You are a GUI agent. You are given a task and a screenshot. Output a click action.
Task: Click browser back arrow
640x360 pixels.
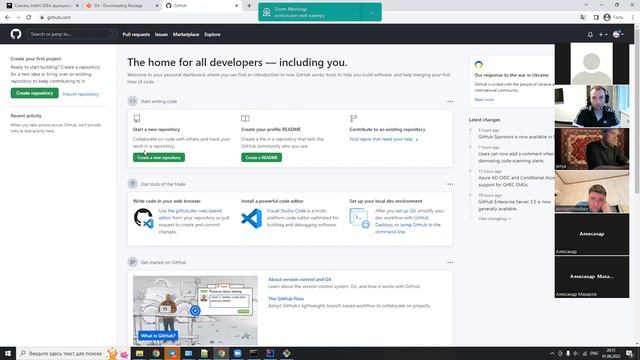pyautogui.click(x=7, y=18)
